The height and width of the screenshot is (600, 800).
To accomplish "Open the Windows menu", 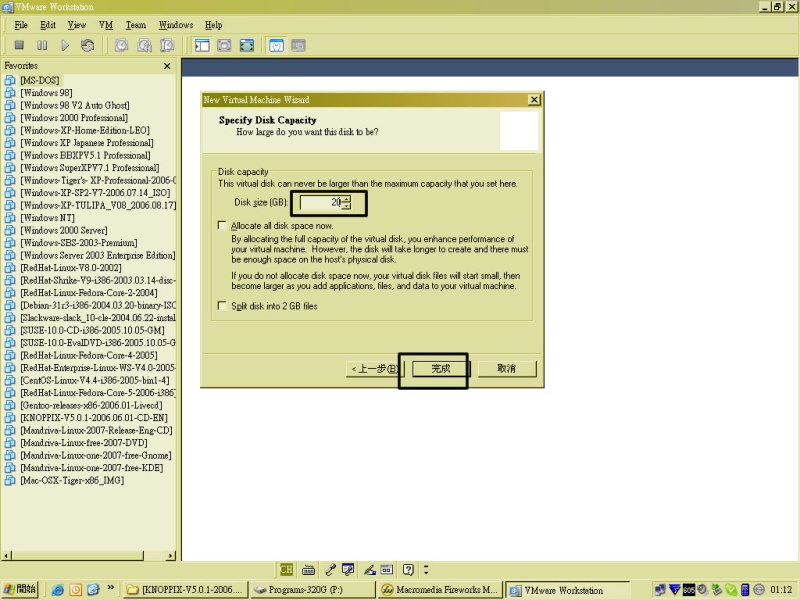I will (x=176, y=24).
